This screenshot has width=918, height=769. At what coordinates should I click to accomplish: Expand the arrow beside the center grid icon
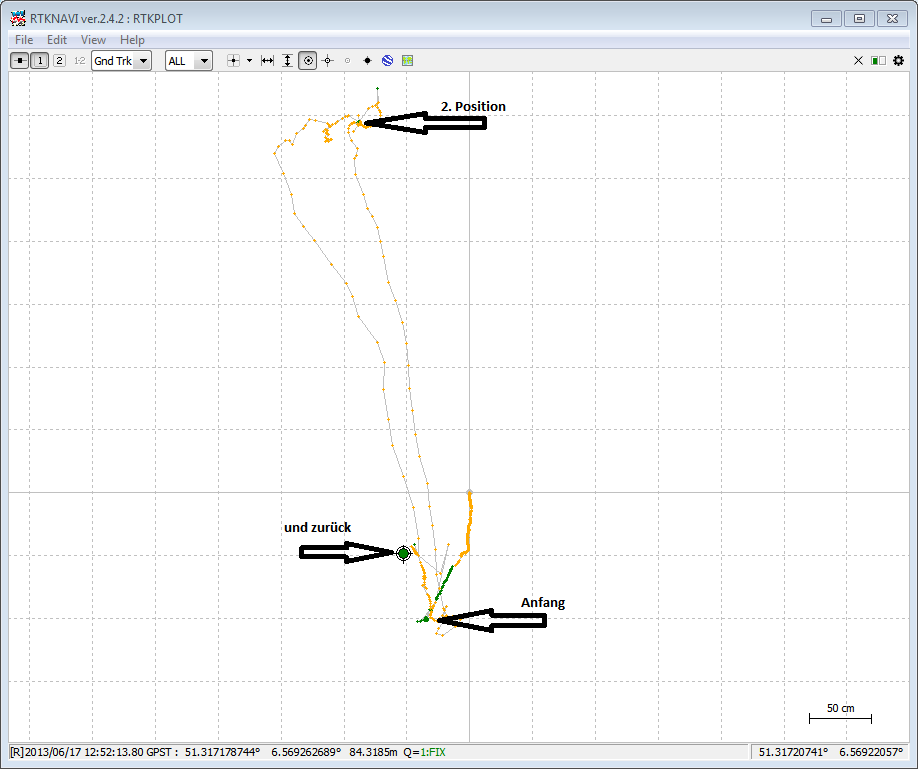pos(249,61)
